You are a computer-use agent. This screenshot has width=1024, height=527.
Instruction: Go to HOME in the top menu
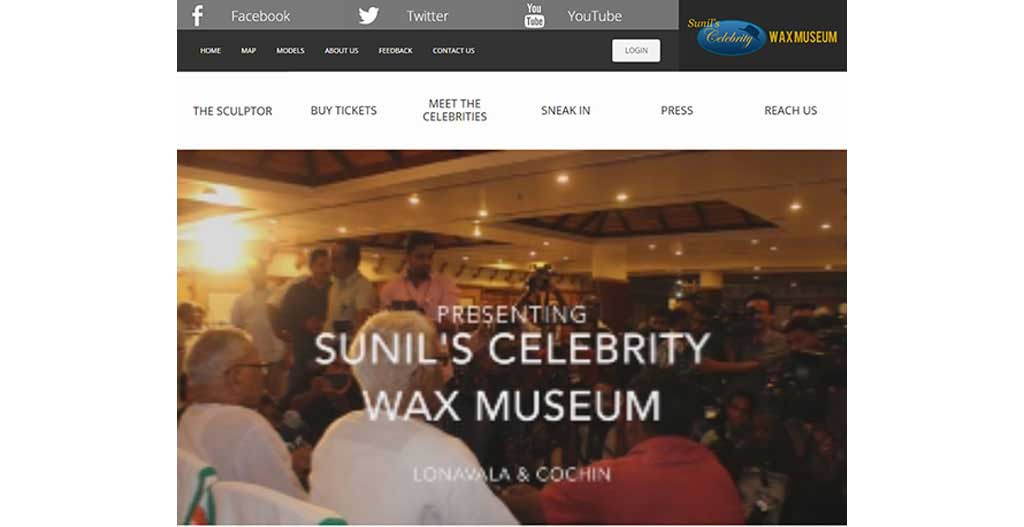click(x=210, y=51)
